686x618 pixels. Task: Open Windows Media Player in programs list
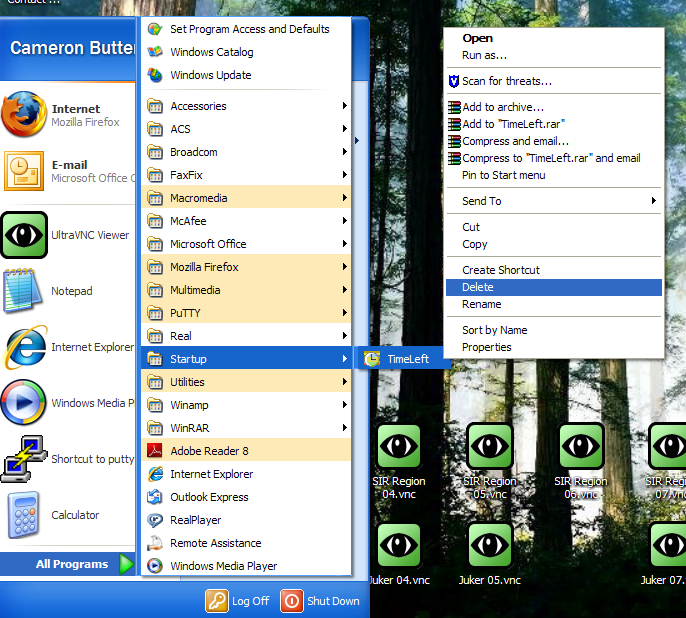[x=246, y=566]
